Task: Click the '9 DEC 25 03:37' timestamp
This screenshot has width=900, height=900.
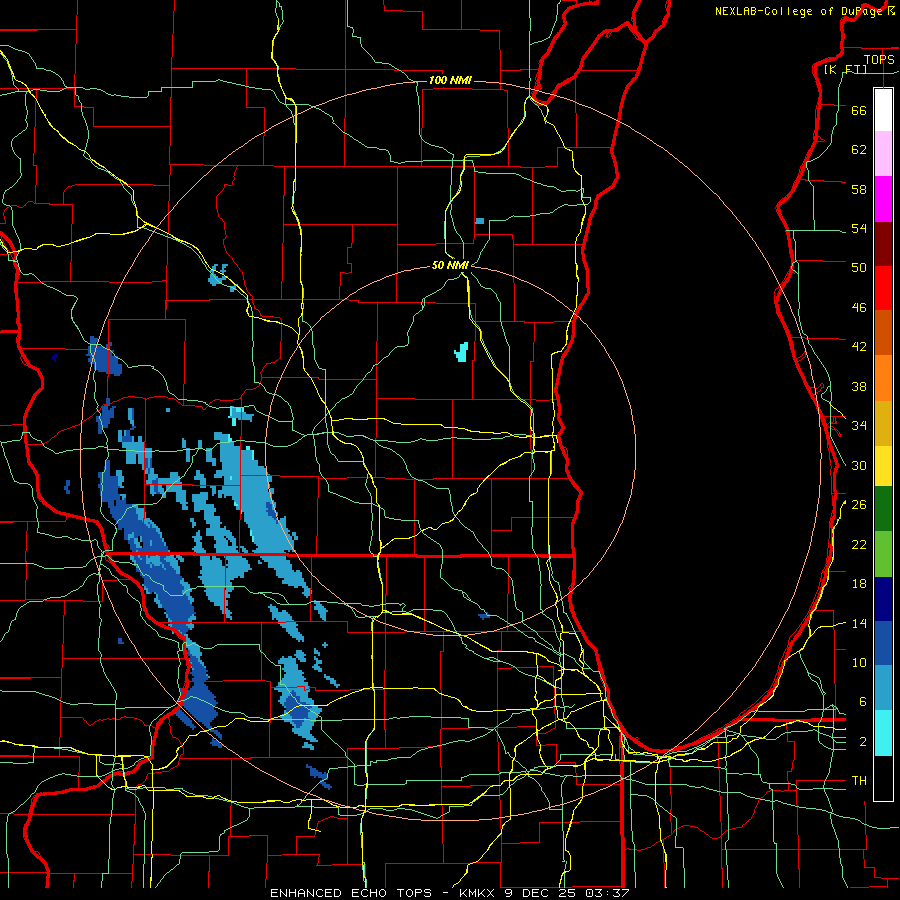Action: click(567, 893)
